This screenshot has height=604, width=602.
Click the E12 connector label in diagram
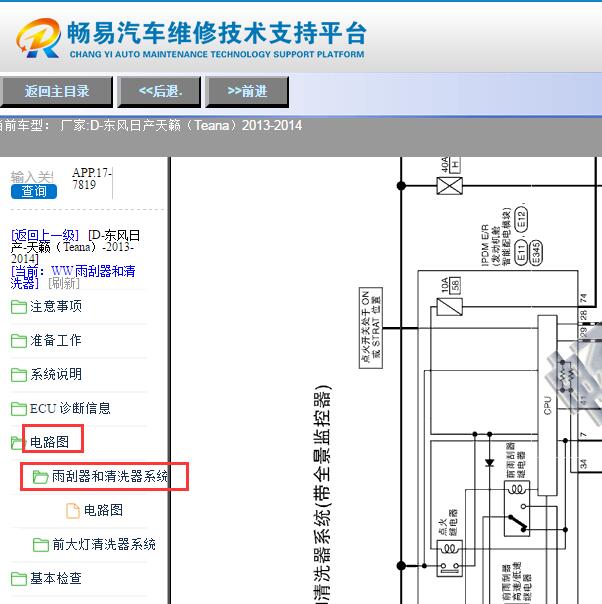(521, 219)
